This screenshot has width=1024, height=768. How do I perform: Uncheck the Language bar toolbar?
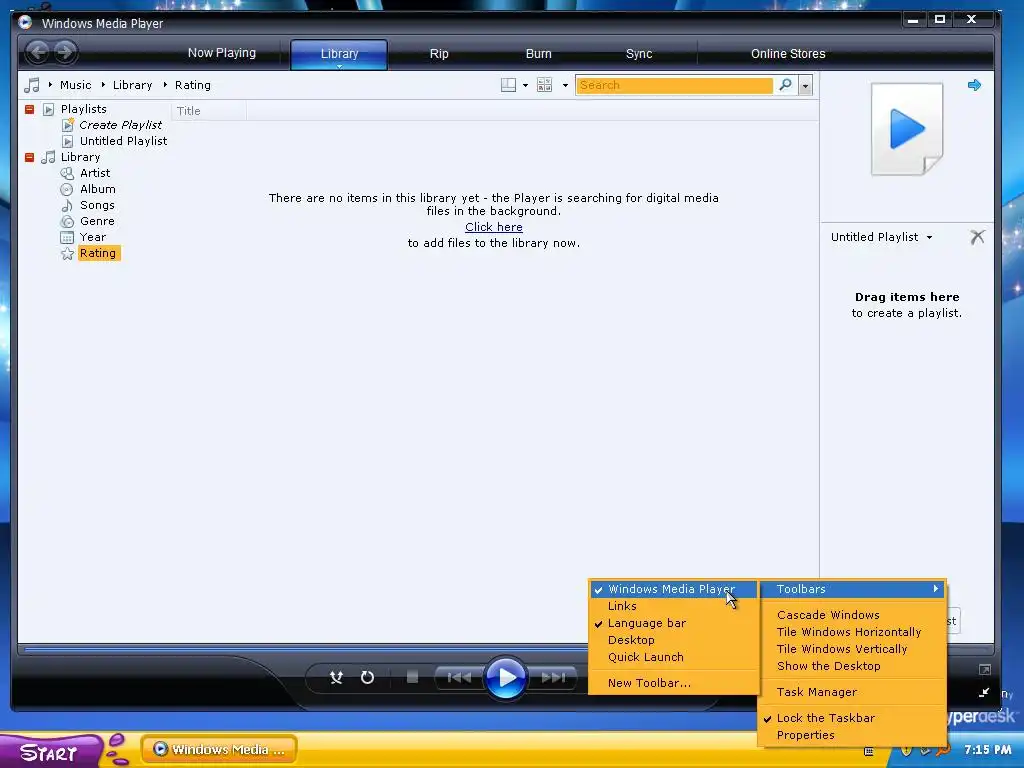(673, 623)
